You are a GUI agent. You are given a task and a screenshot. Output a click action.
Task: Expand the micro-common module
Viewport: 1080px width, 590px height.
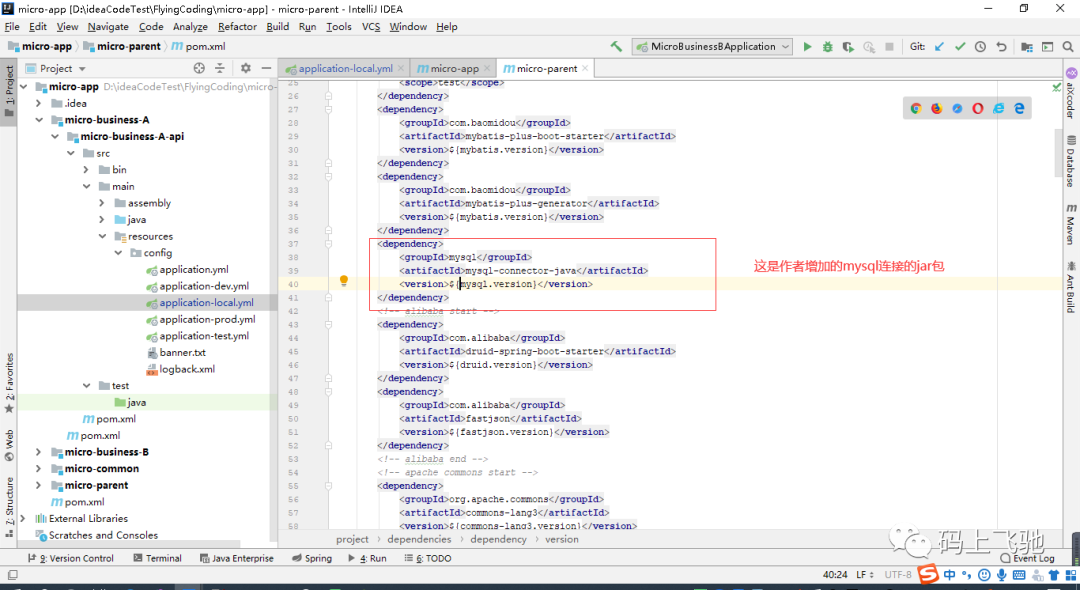[x=39, y=469]
